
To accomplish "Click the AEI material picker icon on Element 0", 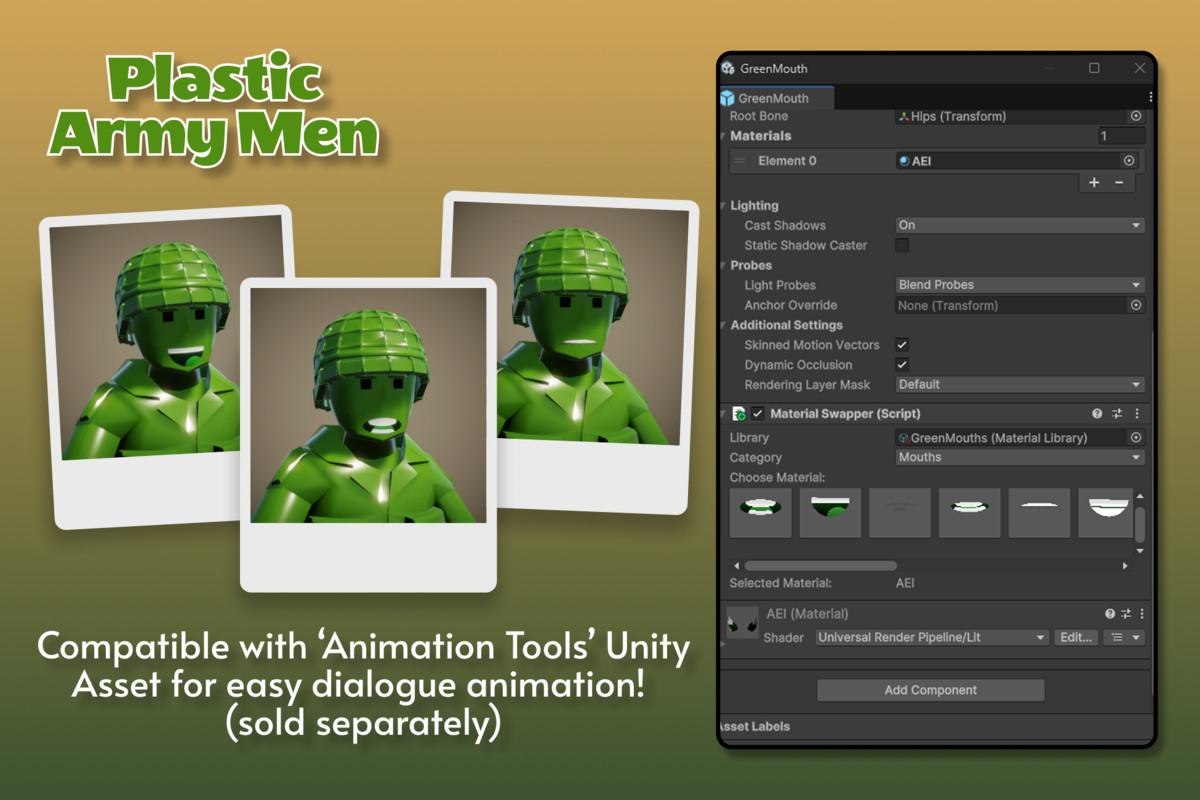I will (x=1129, y=160).
